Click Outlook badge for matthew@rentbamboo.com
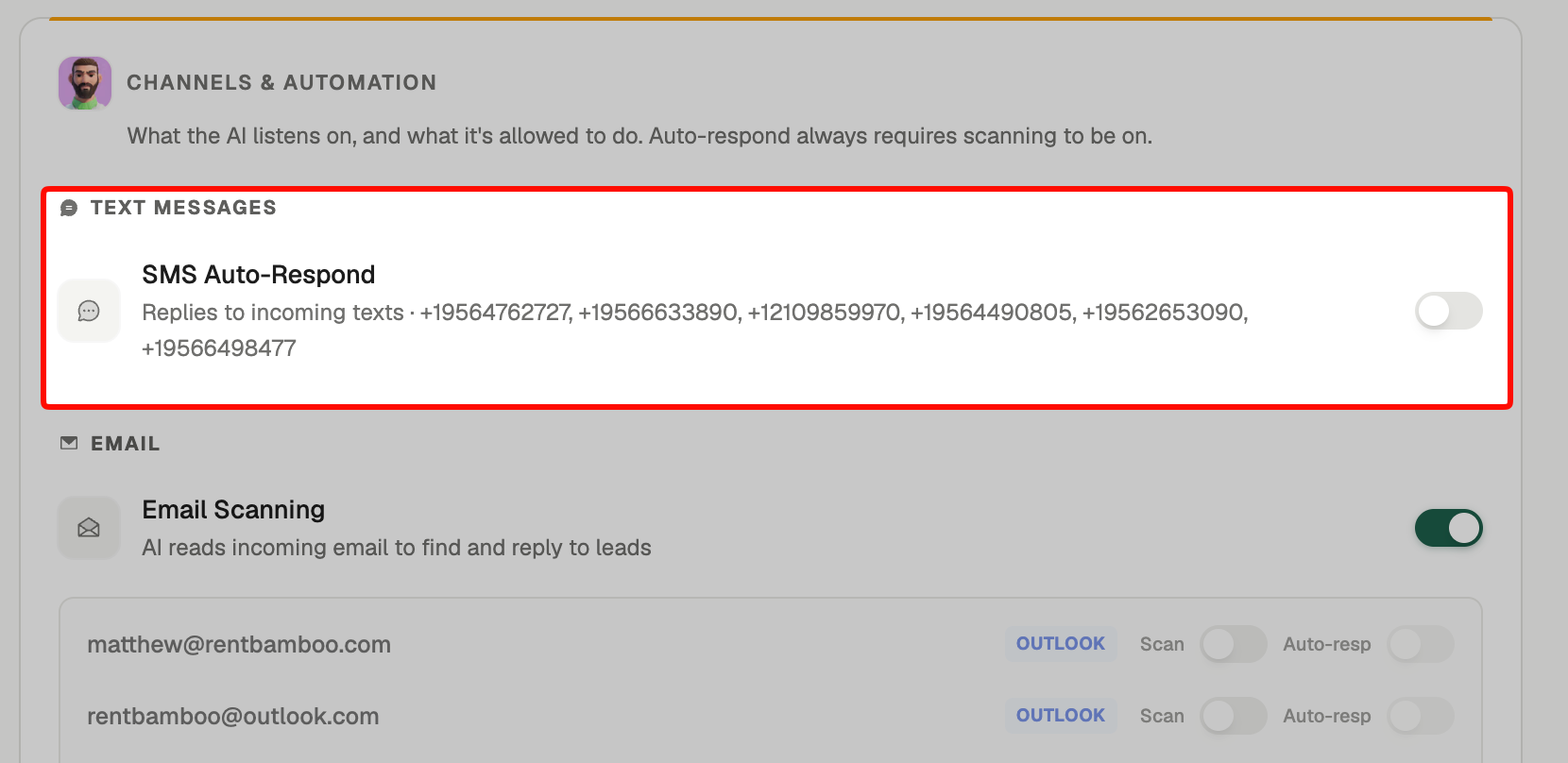Viewport: 1568px width, 763px height. pos(1061,644)
